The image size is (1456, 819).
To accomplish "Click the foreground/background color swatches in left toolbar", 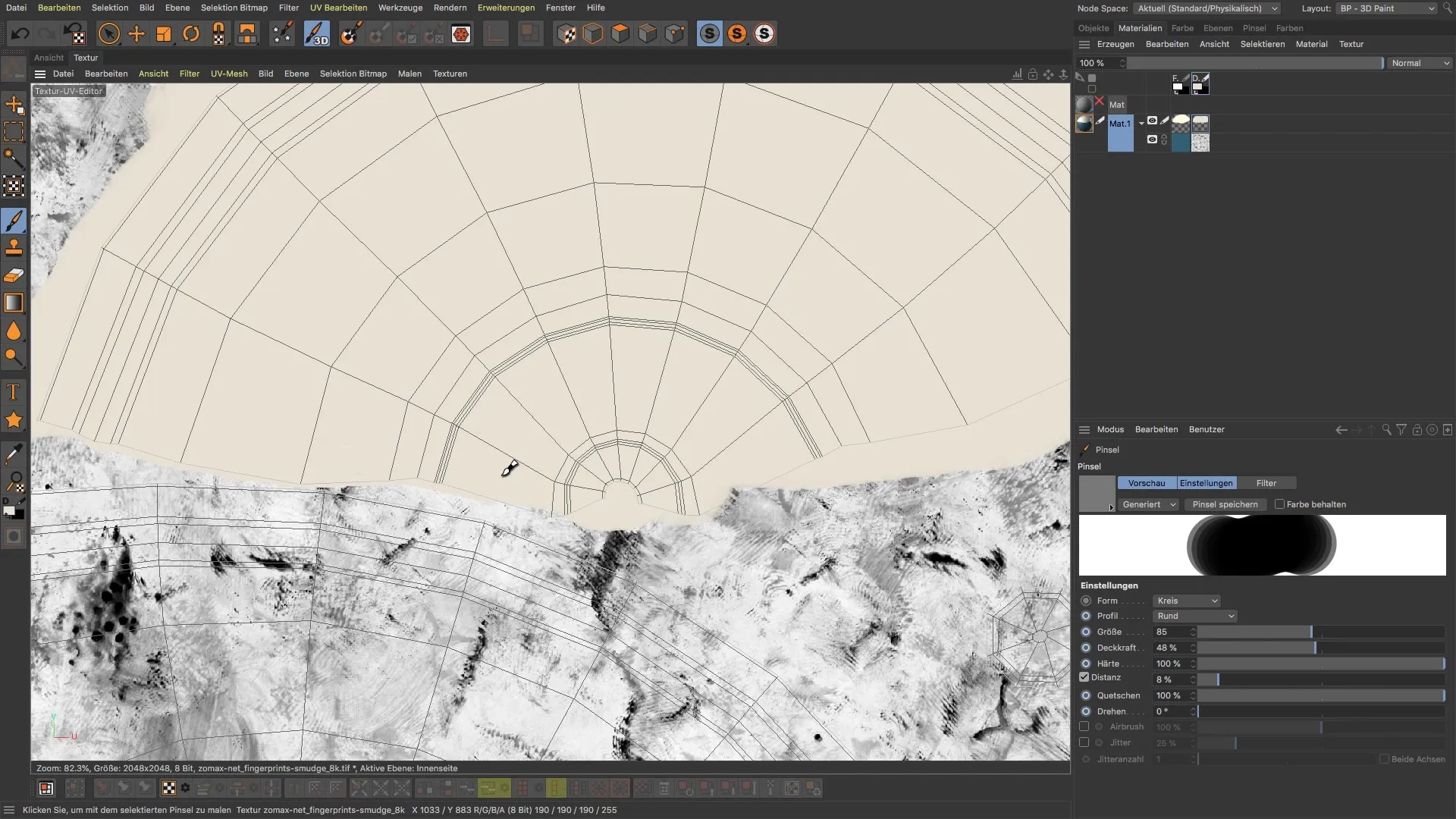I will click(x=14, y=508).
